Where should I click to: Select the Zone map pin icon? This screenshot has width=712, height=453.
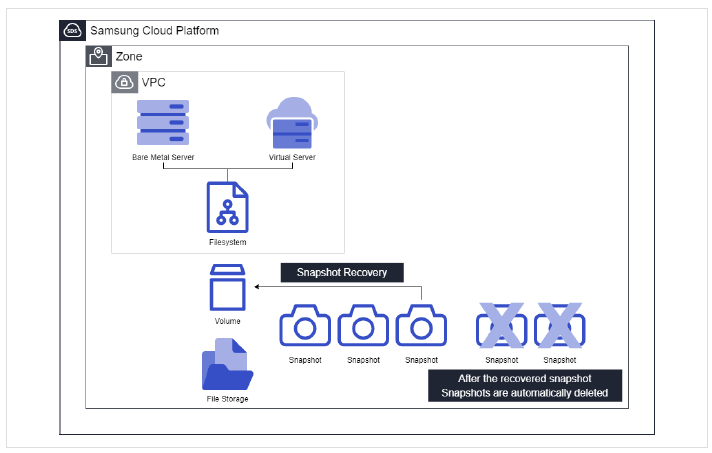pyautogui.click(x=99, y=56)
